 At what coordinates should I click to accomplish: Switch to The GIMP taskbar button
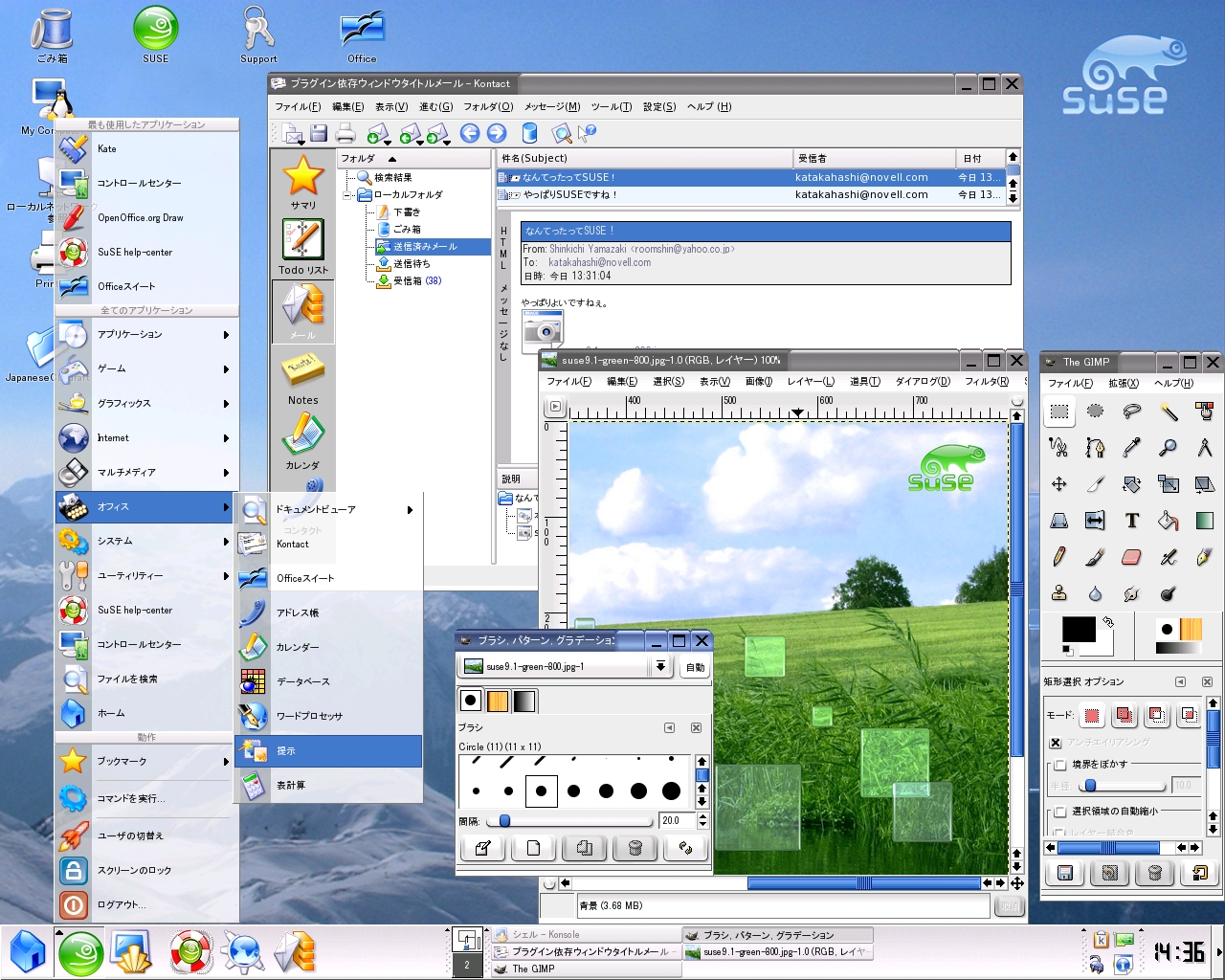click(587, 969)
